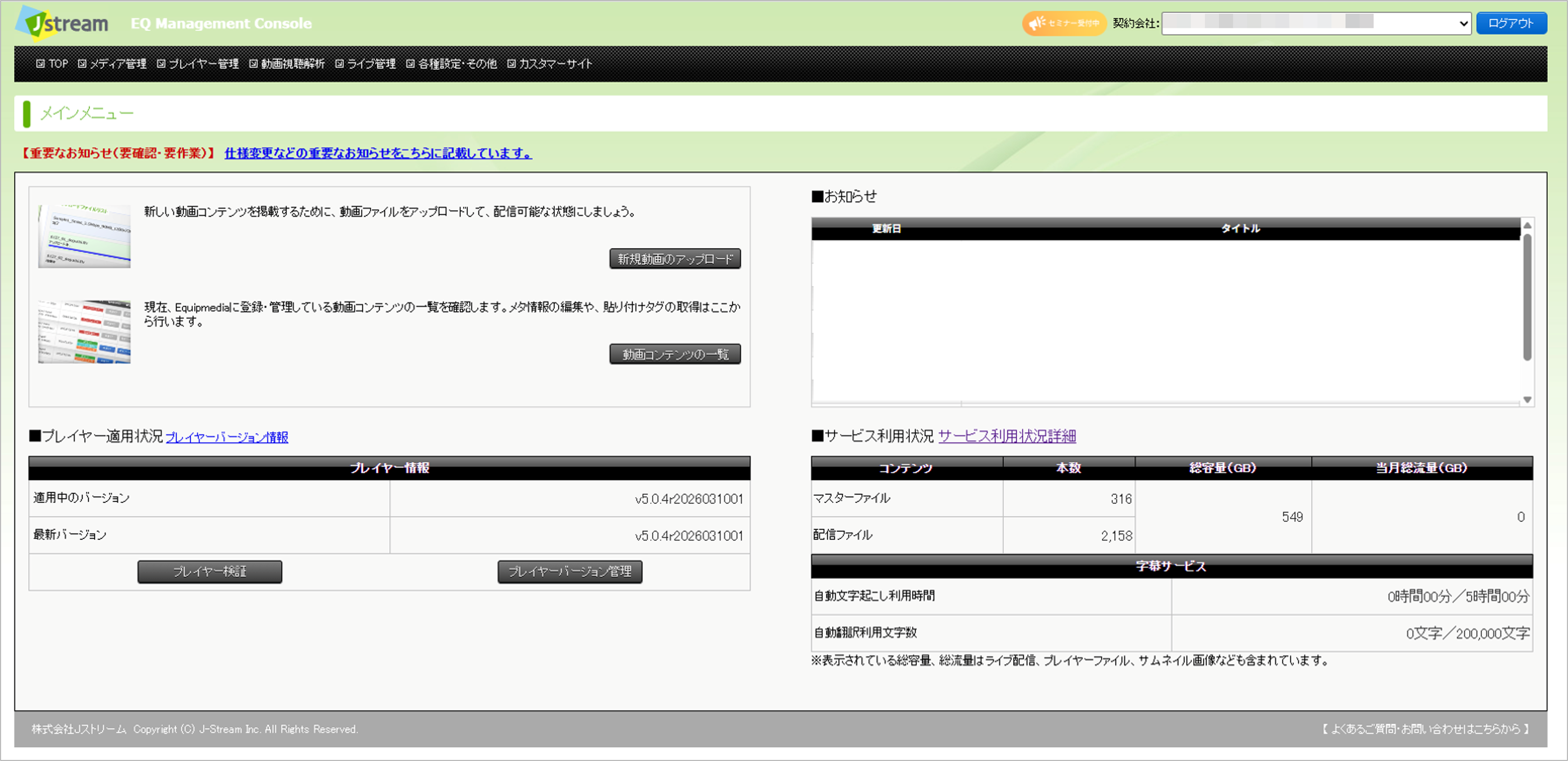The width and height of the screenshot is (1568, 761).
Task: Open the カスタマーサイト menu
Action: [x=550, y=64]
